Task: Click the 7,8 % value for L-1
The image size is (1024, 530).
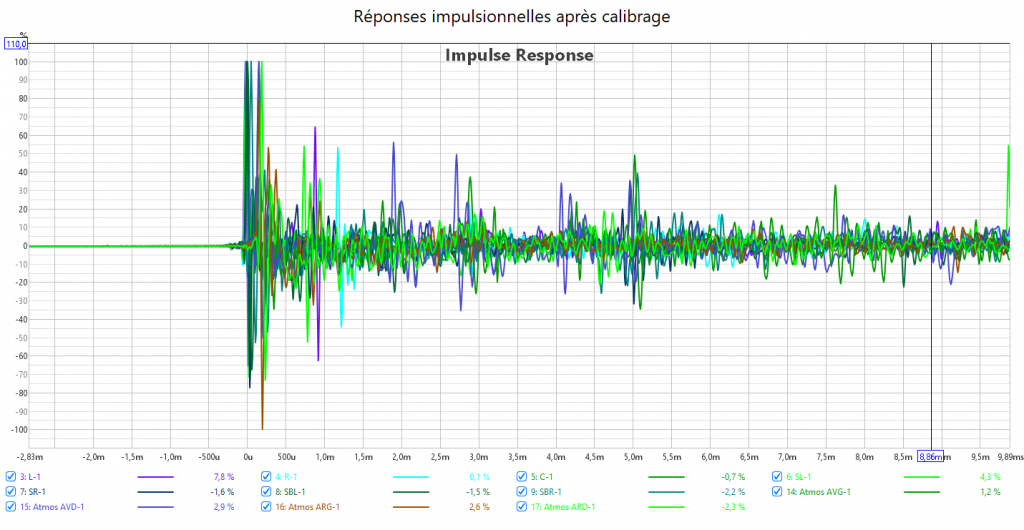Action: click(223, 477)
